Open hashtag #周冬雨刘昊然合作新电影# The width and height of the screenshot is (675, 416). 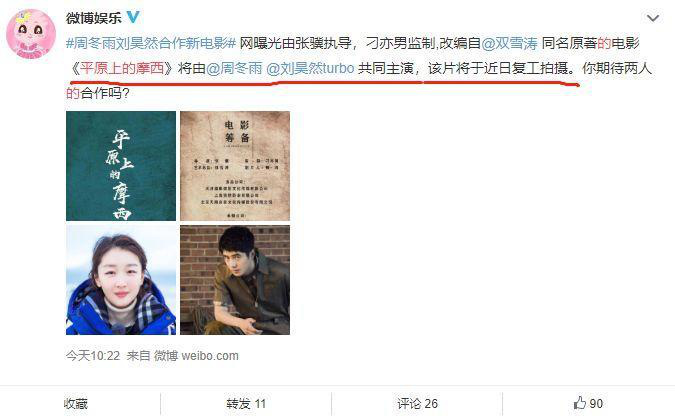tap(151, 43)
